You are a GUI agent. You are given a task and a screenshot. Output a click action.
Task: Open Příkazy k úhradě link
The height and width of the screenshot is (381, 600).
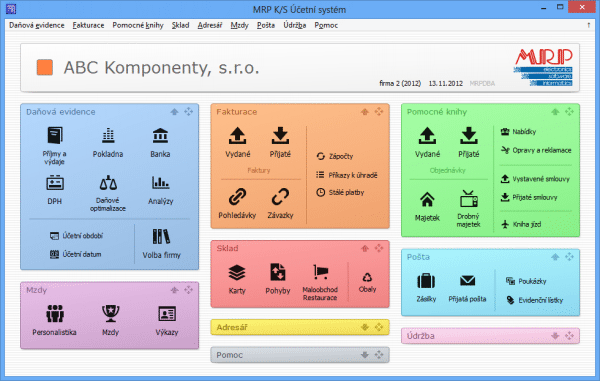pyautogui.click(x=347, y=175)
